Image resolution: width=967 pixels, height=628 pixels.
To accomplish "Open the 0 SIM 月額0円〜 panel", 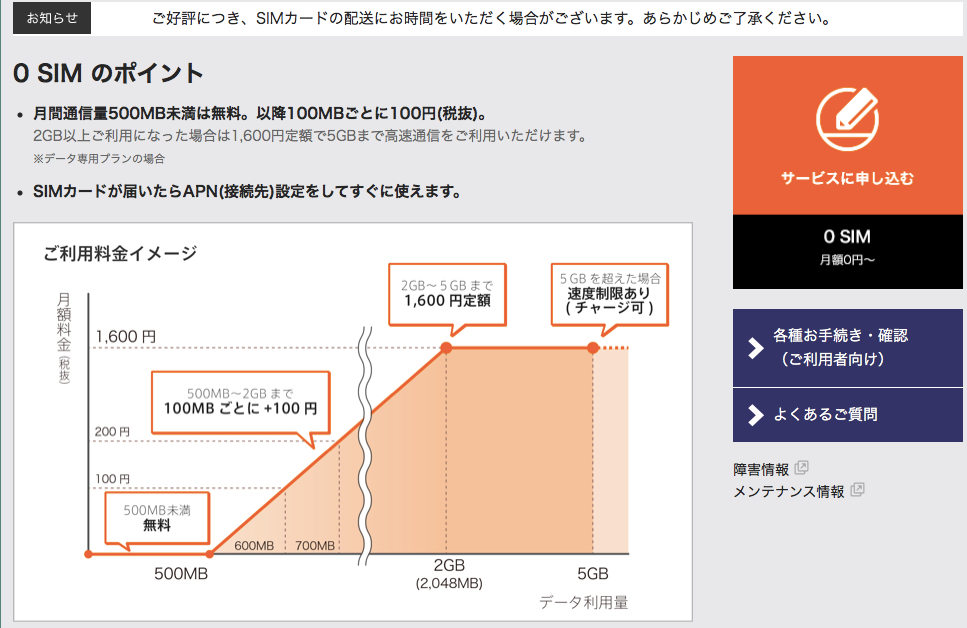I will pos(847,252).
